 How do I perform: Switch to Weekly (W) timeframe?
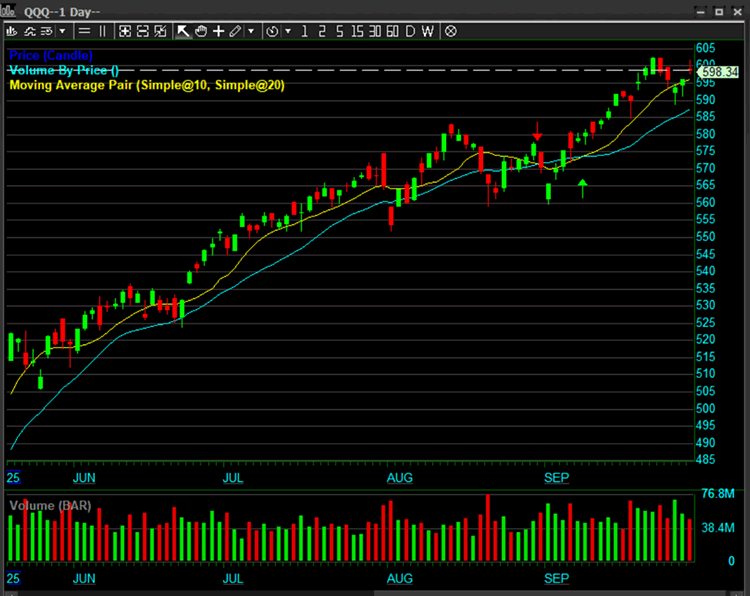click(x=428, y=31)
